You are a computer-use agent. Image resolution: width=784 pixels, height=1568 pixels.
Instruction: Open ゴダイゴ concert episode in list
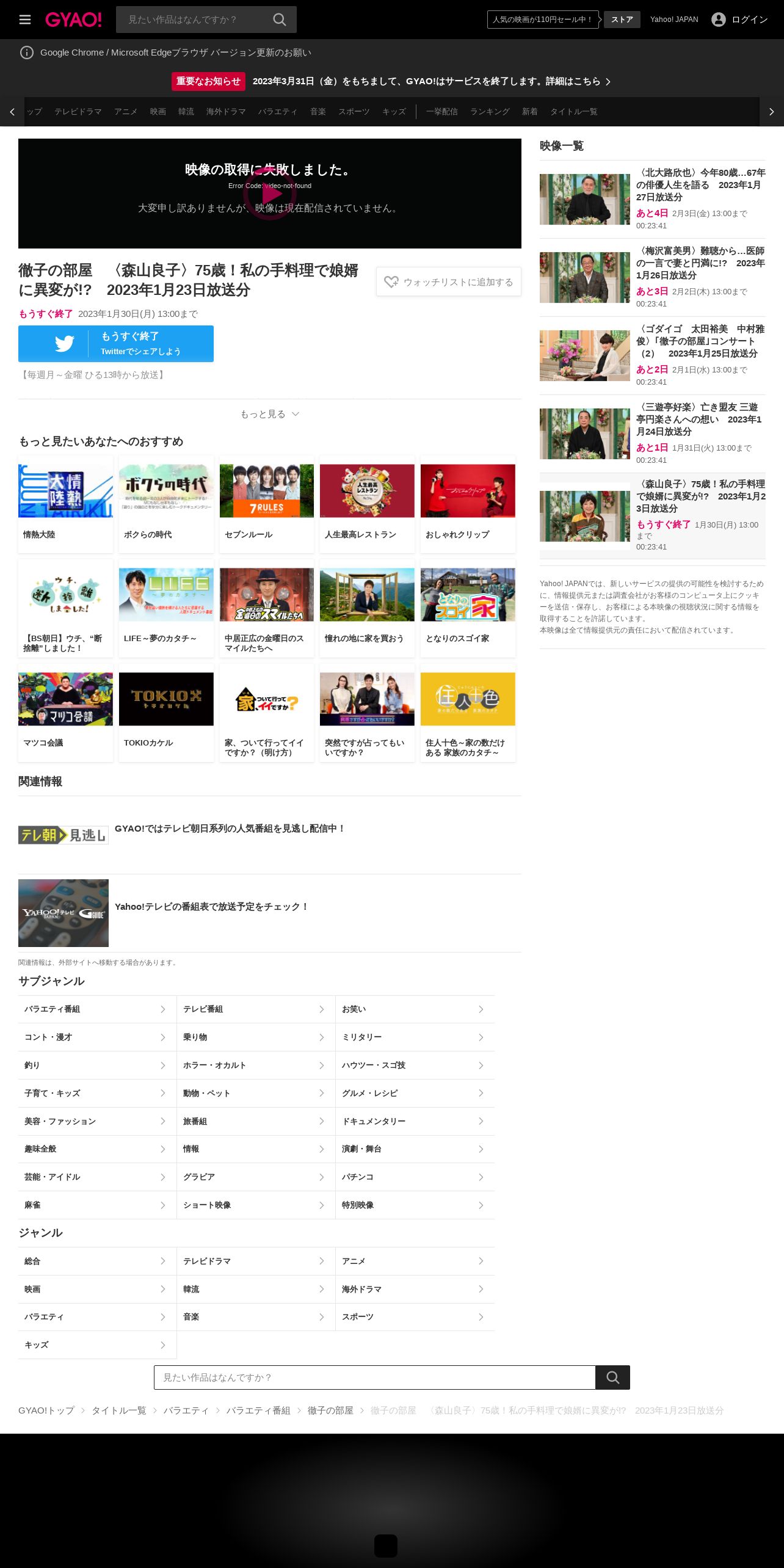[x=652, y=355]
